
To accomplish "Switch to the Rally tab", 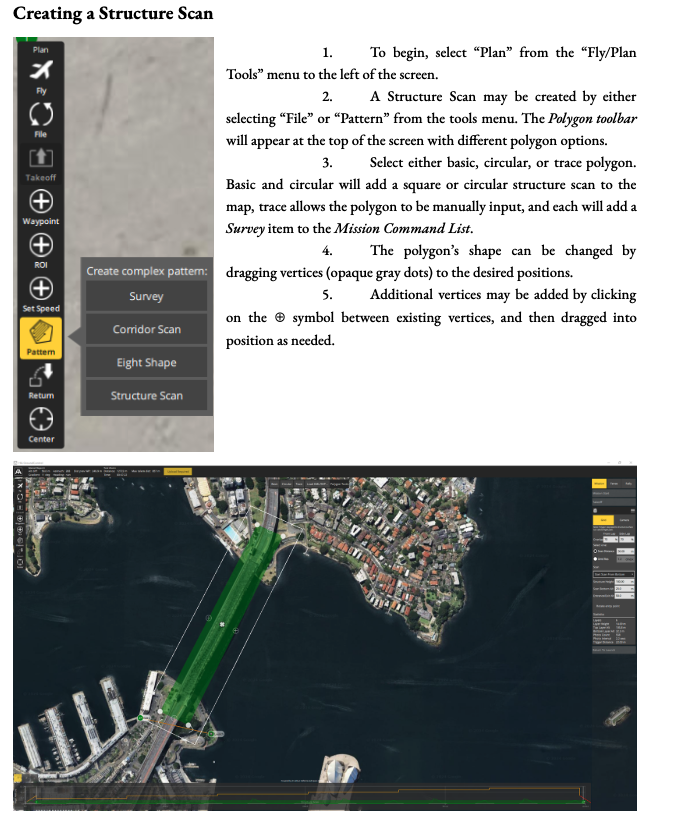I will coord(629,483).
